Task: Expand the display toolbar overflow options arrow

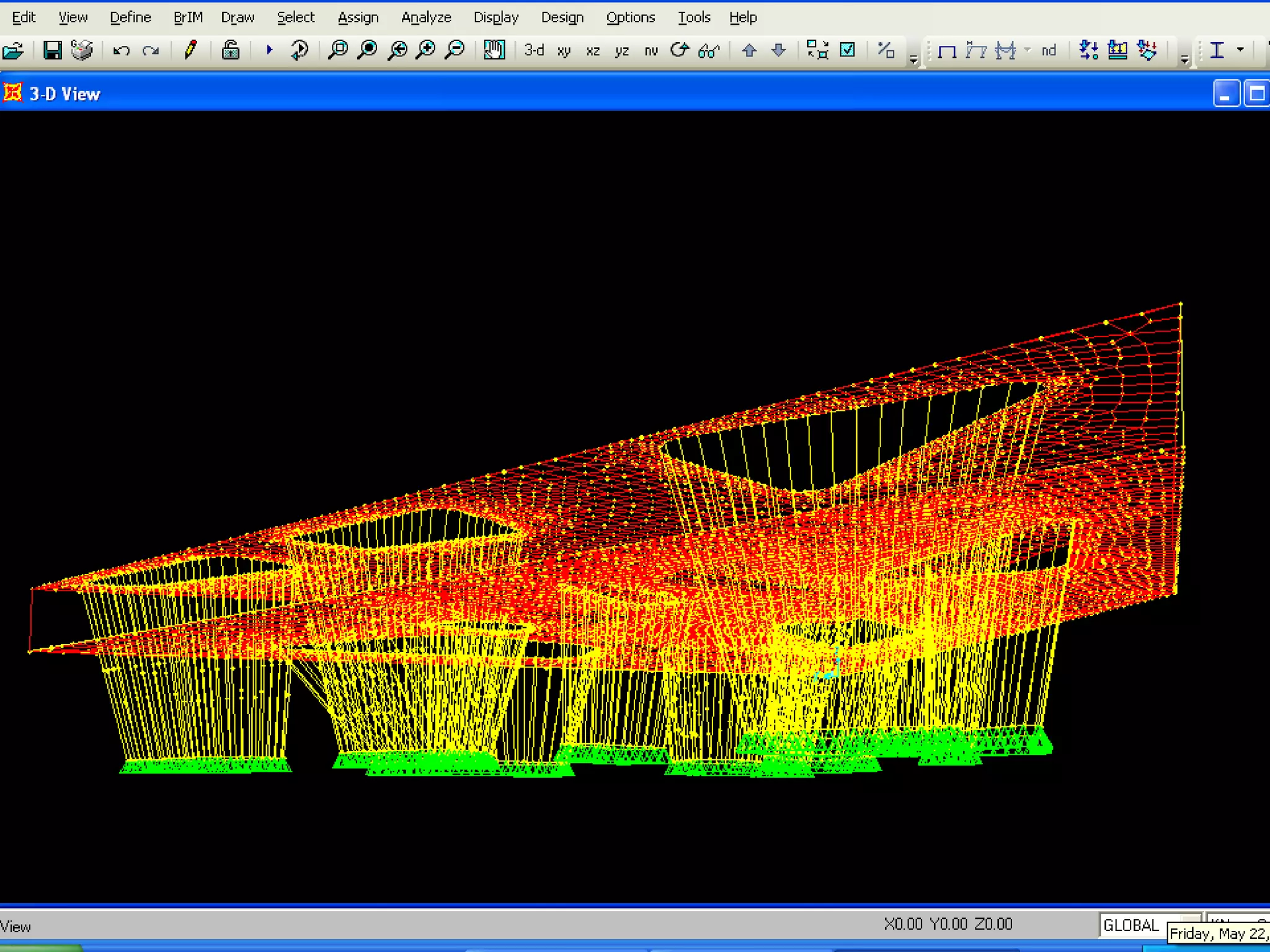Action: pyautogui.click(x=1184, y=60)
